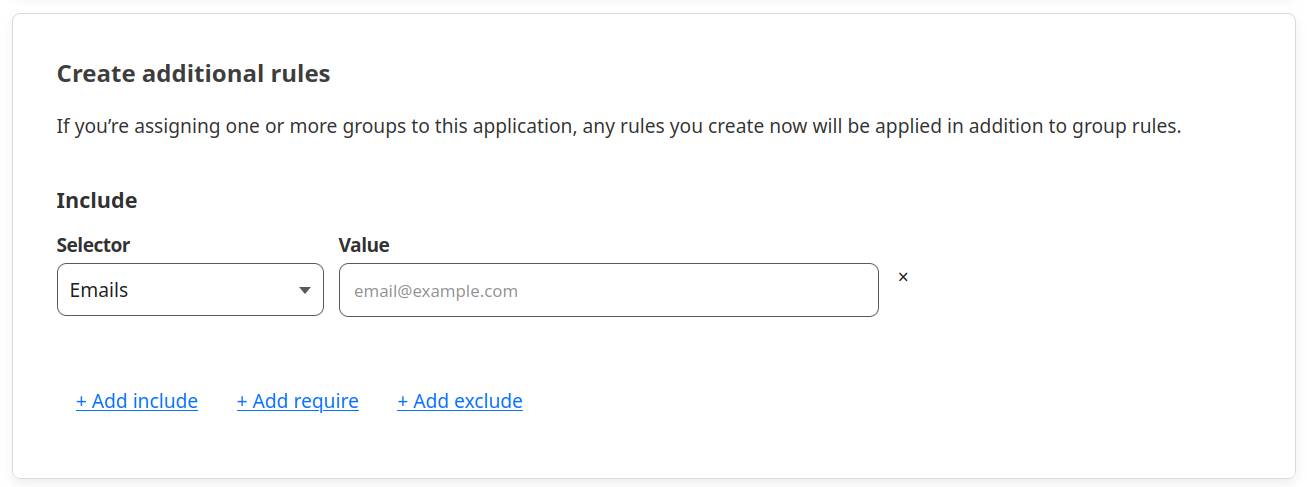Screen dimensions: 1307x487
Task: Click the "Include" section heading
Action: (x=97, y=200)
